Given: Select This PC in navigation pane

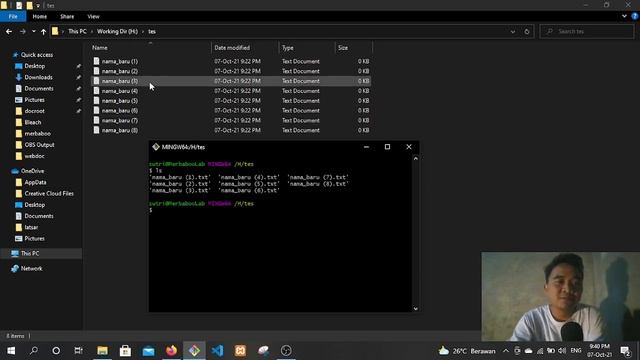Looking at the screenshot, I should click(30, 253).
